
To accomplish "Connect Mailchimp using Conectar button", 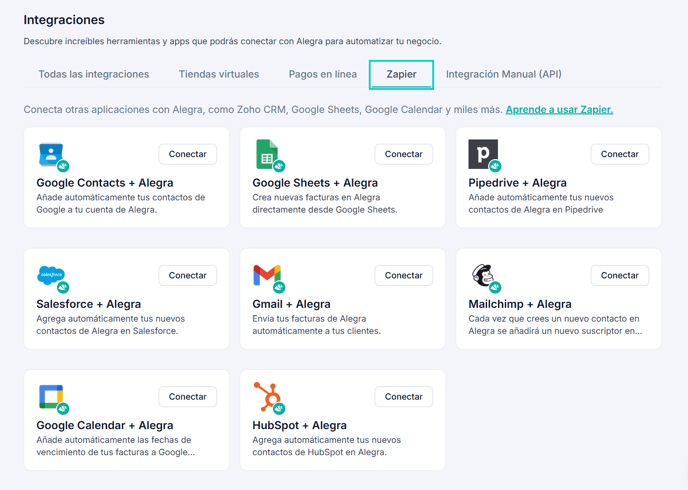I will (x=620, y=275).
